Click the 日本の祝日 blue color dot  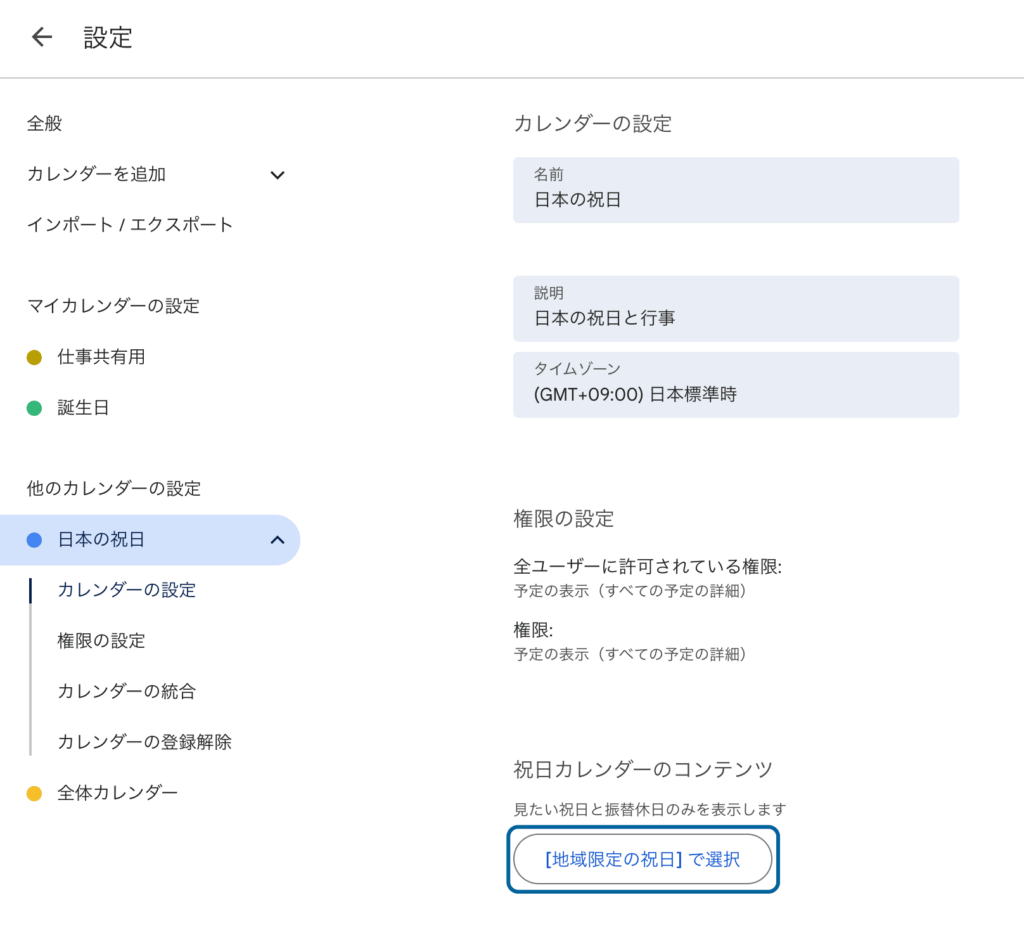tap(34, 540)
